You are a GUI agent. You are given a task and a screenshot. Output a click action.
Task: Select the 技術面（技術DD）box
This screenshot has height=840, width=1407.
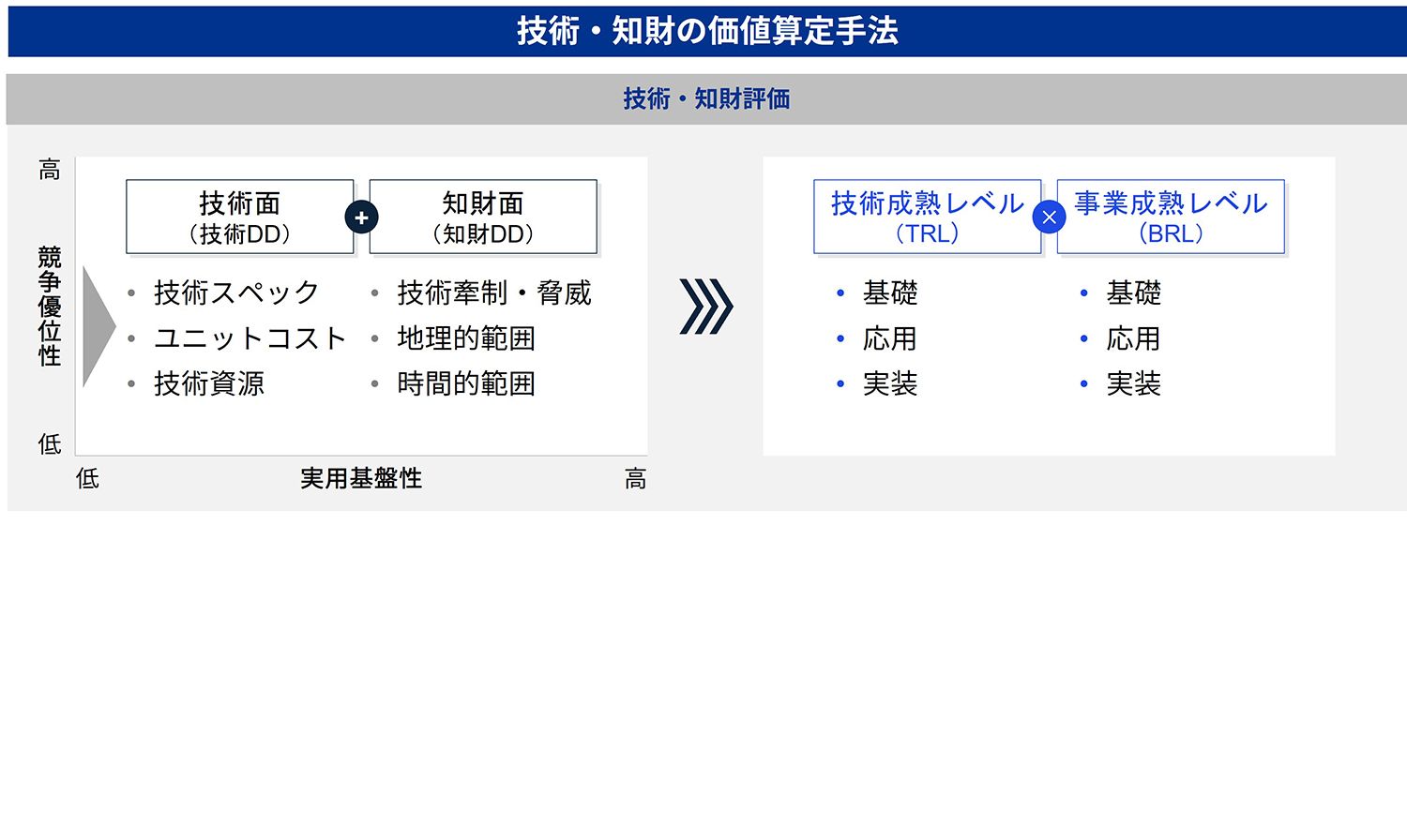tap(240, 217)
